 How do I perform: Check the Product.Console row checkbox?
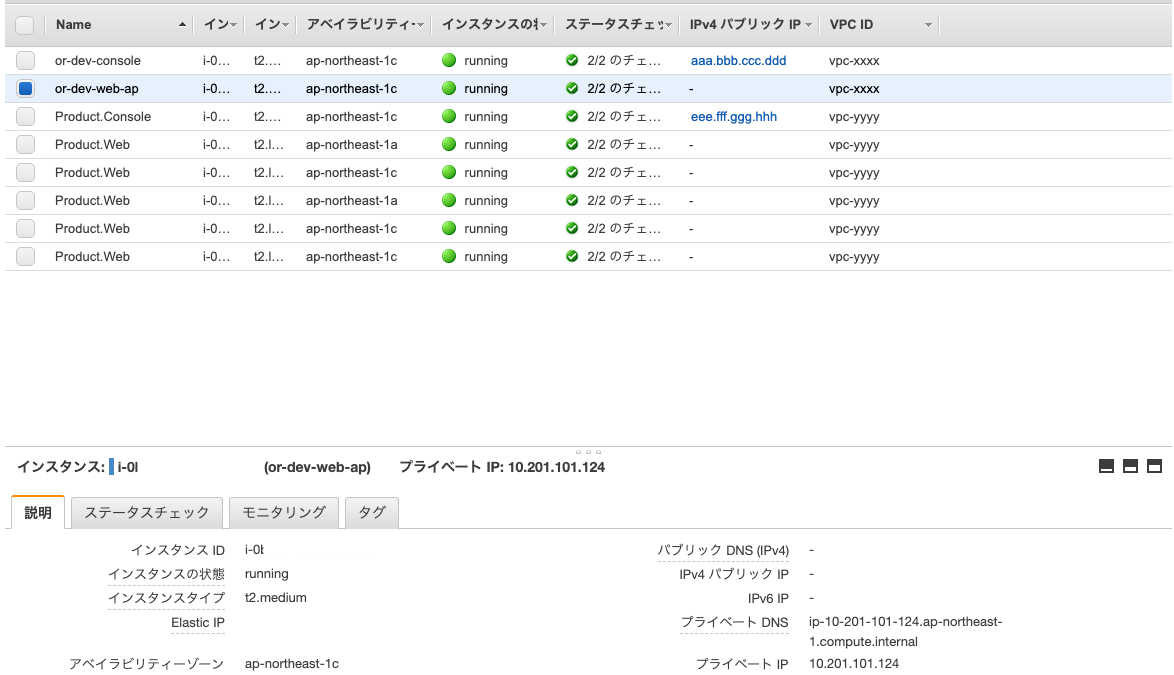tap(25, 116)
